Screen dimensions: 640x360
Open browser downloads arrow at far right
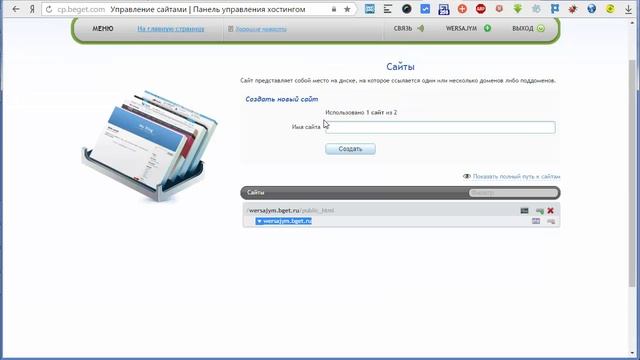tap(629, 9)
